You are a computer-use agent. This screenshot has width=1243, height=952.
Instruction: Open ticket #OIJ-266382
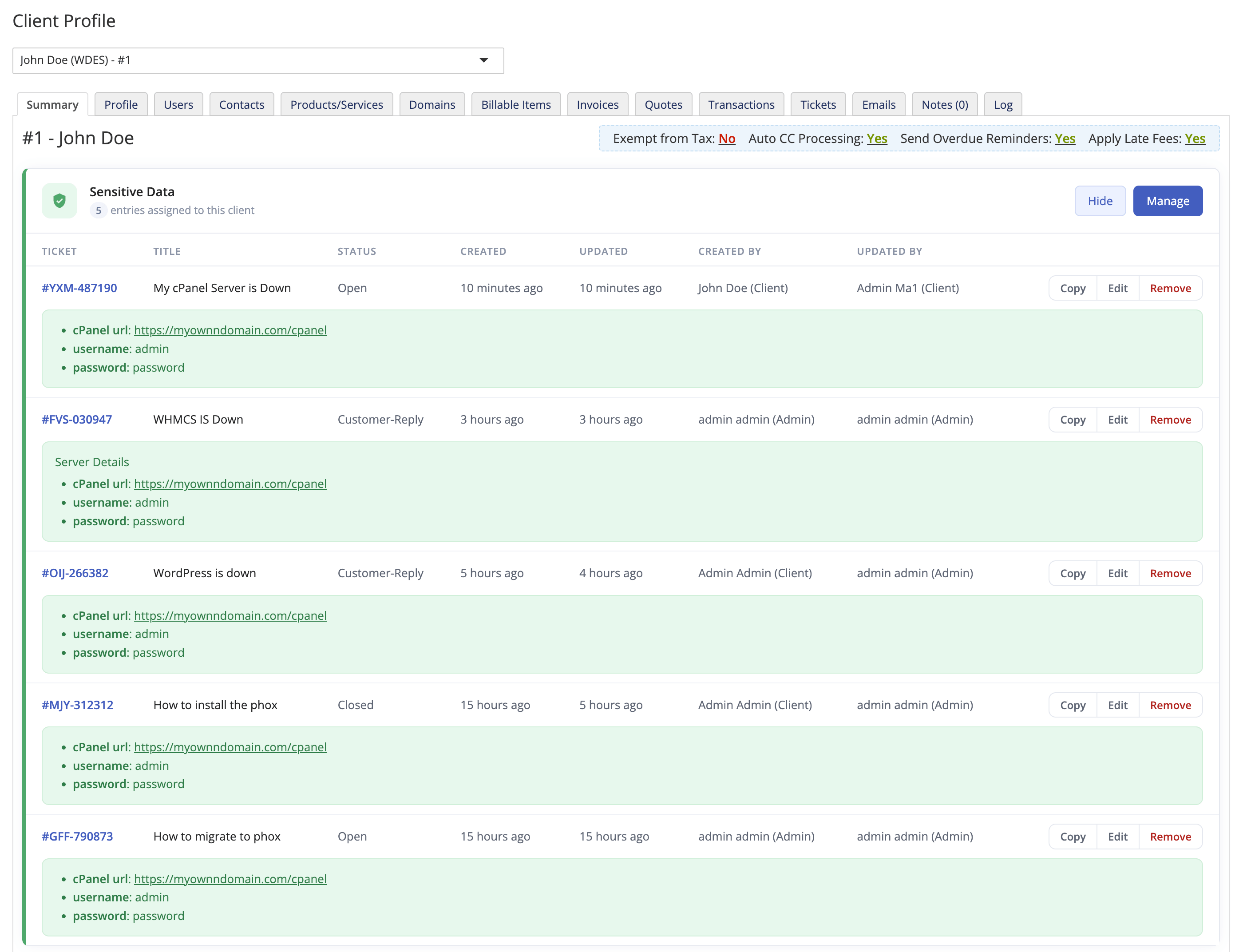coord(75,574)
